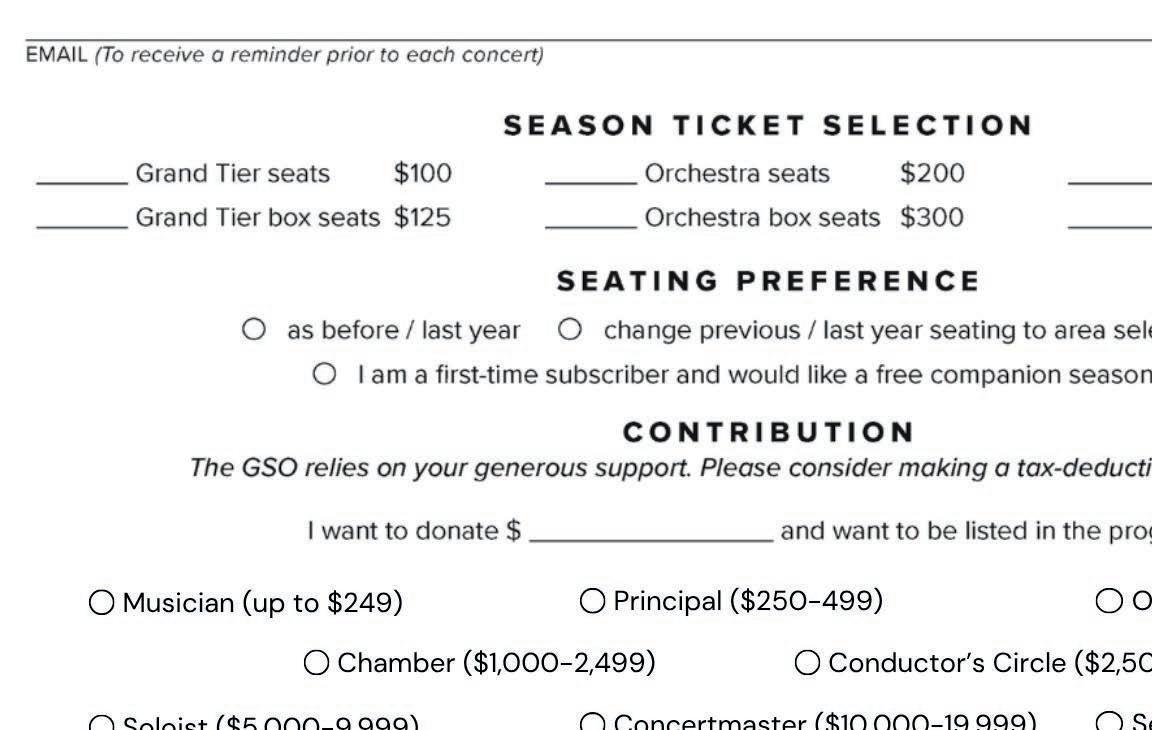Select the Musician (up to $249) donor level
Viewport: 1152px width, 730px height.
click(102, 603)
